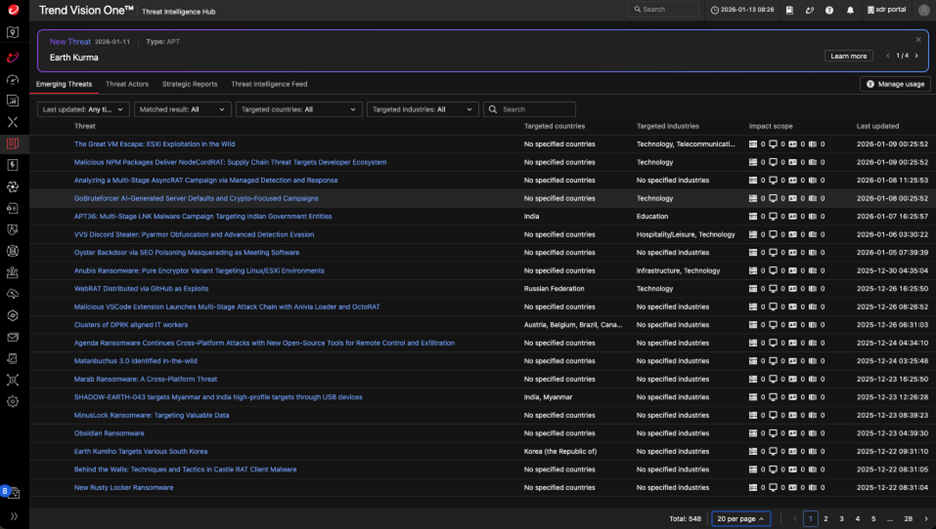Go to next page of results

[x=926, y=519]
